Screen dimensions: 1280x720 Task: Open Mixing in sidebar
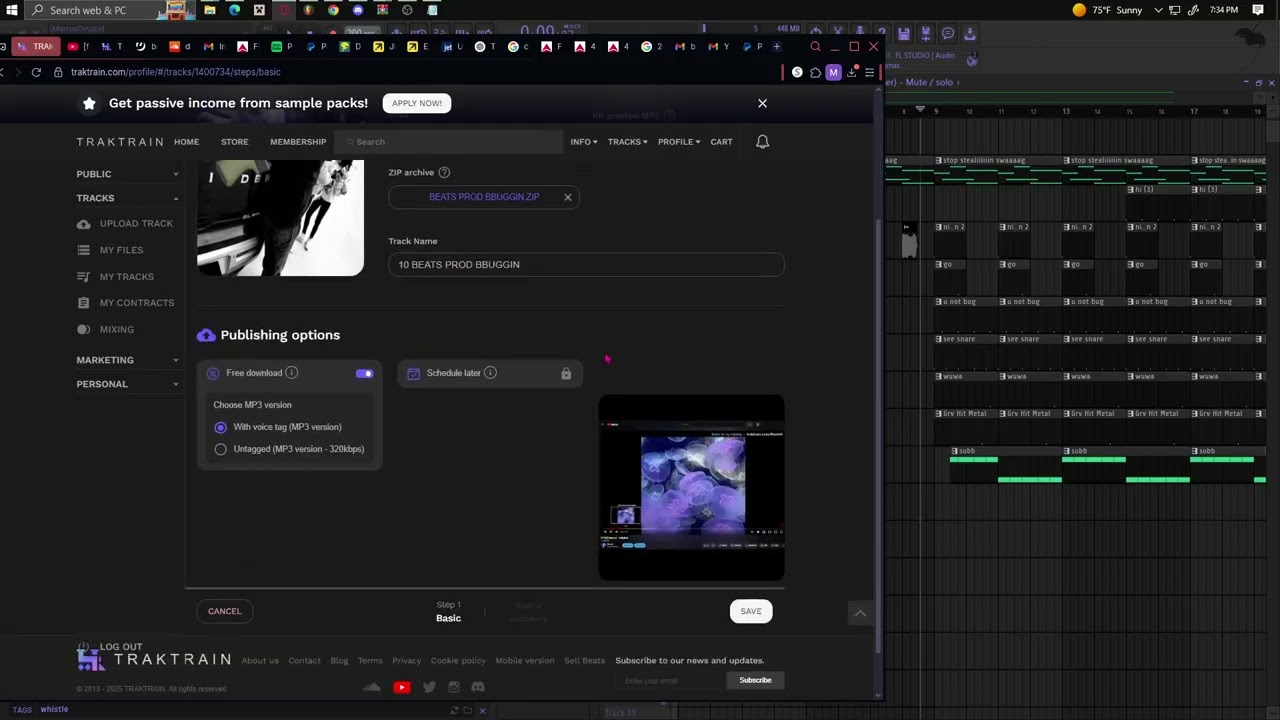coord(105,329)
